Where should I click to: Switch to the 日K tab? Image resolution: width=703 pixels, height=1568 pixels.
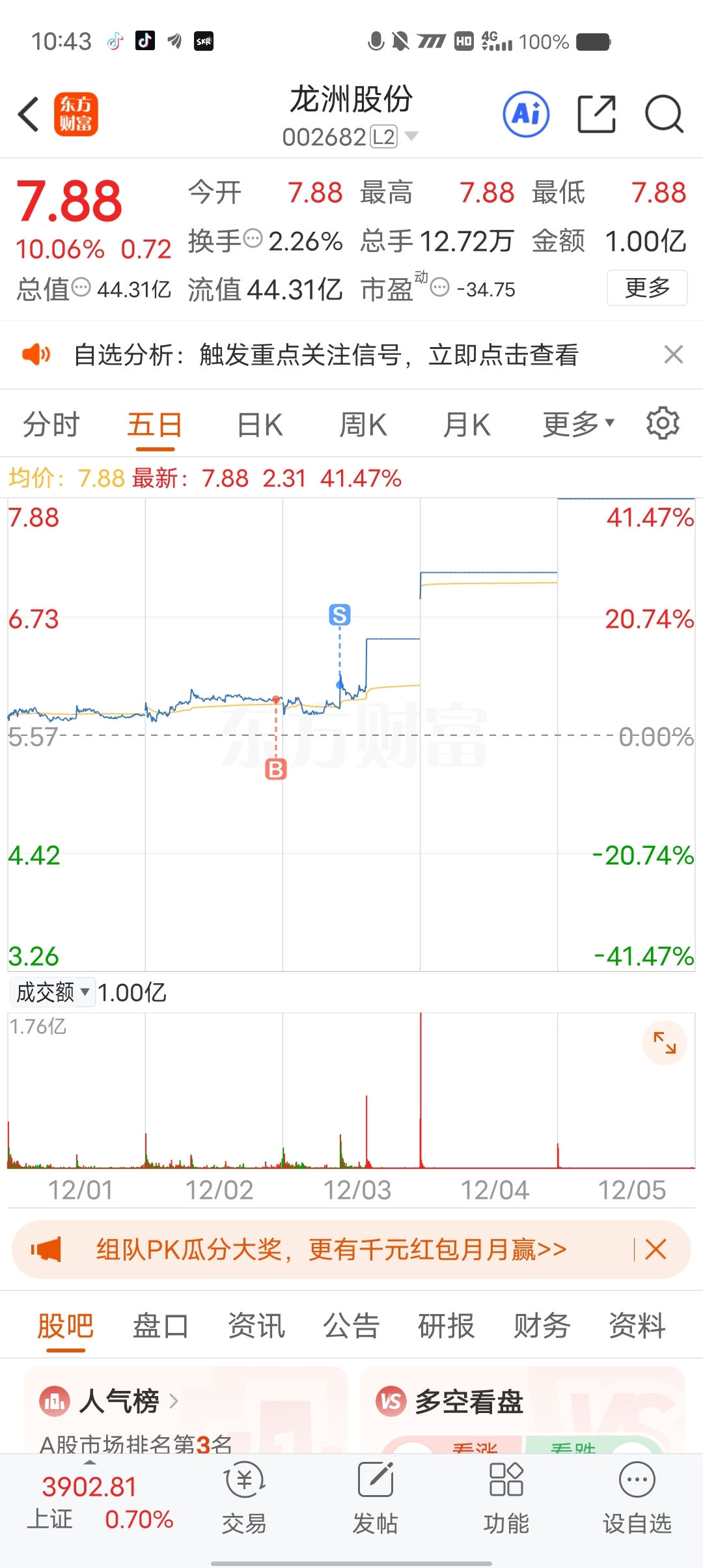(259, 425)
